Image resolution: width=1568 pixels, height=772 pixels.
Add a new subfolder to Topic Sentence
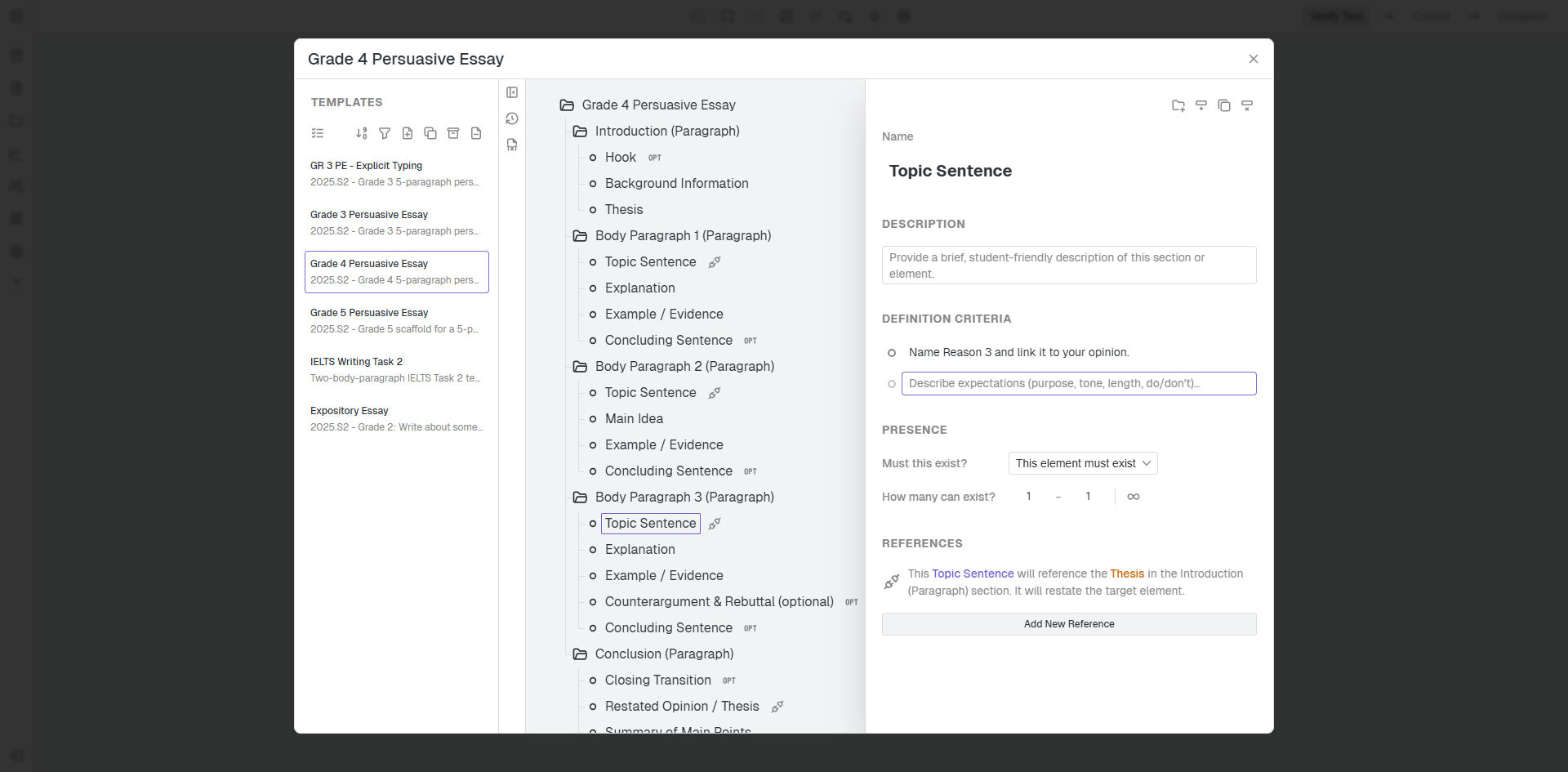(1178, 105)
